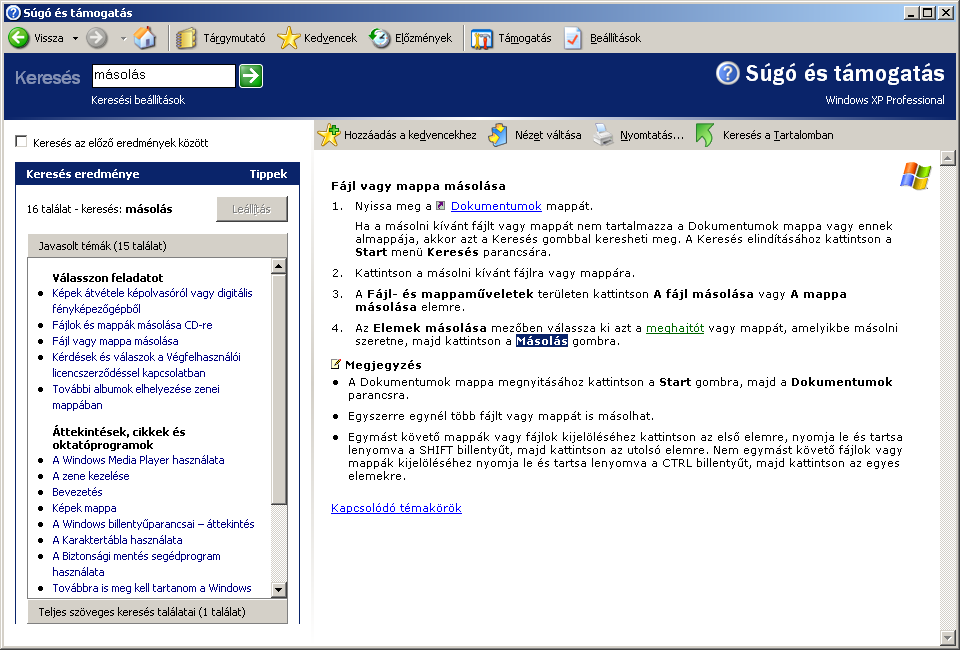Open Képek átvétele képolvasóról vagy digitális fényképezőgépből
The image size is (960, 650).
coord(152,301)
